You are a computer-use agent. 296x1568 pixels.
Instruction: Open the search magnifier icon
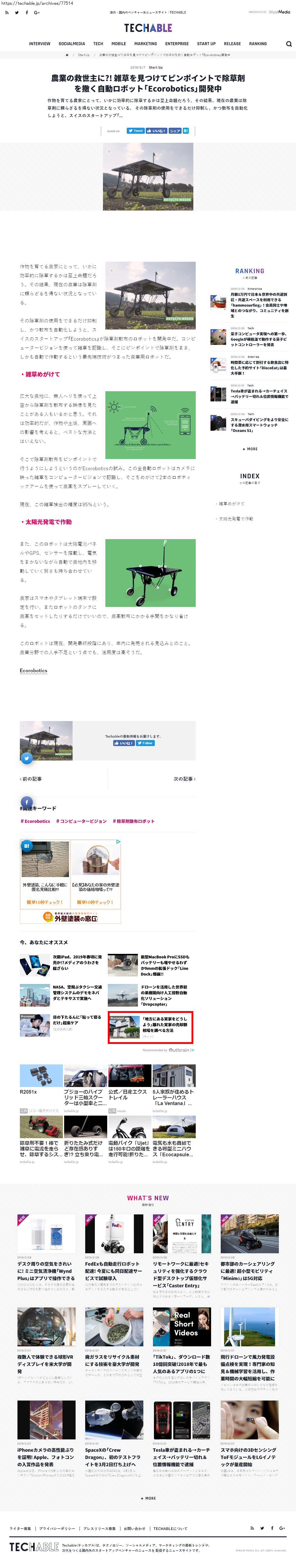pos(289,44)
